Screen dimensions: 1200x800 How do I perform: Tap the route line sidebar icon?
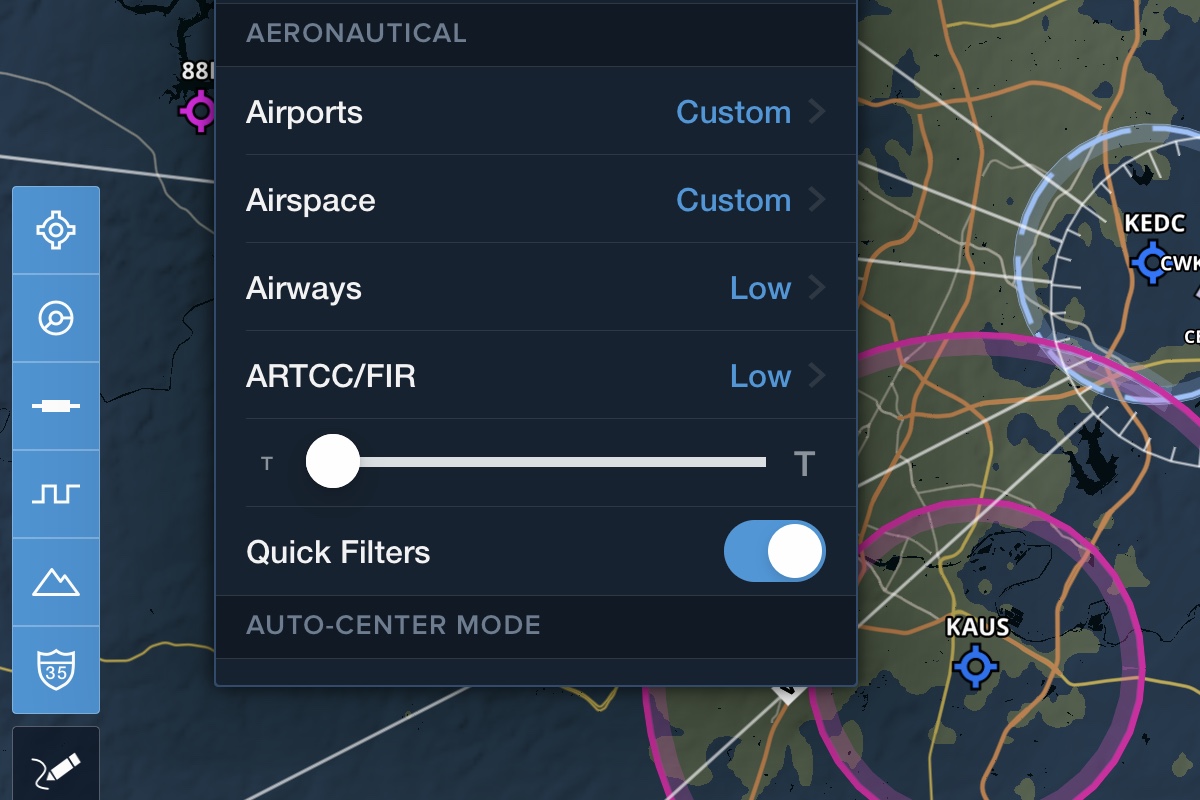(56, 406)
